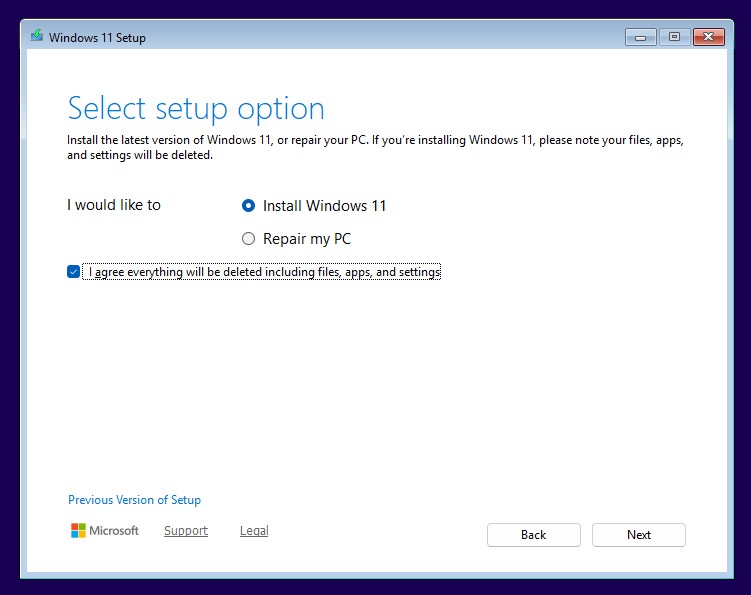Open the Support link
Image resolution: width=751 pixels, height=595 pixels.
[x=186, y=531]
